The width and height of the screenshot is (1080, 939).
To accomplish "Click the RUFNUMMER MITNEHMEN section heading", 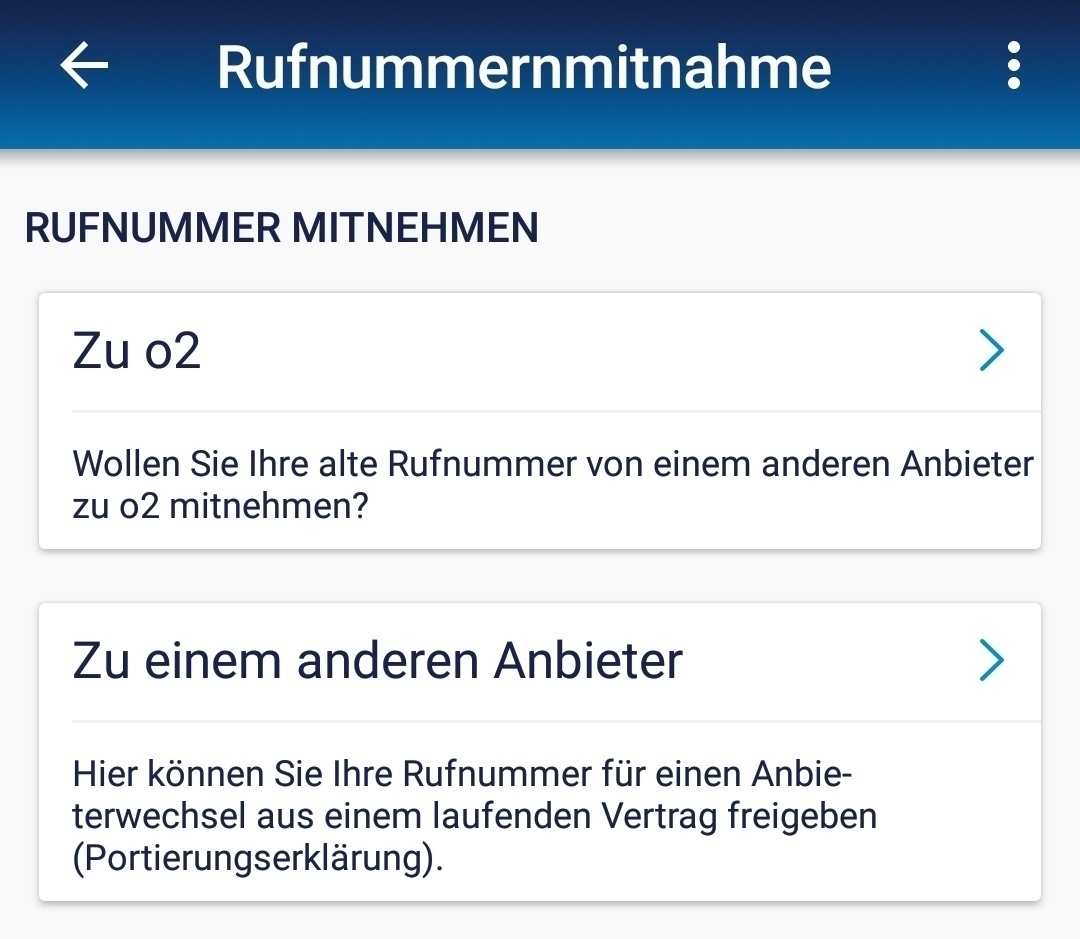I will pos(281,228).
